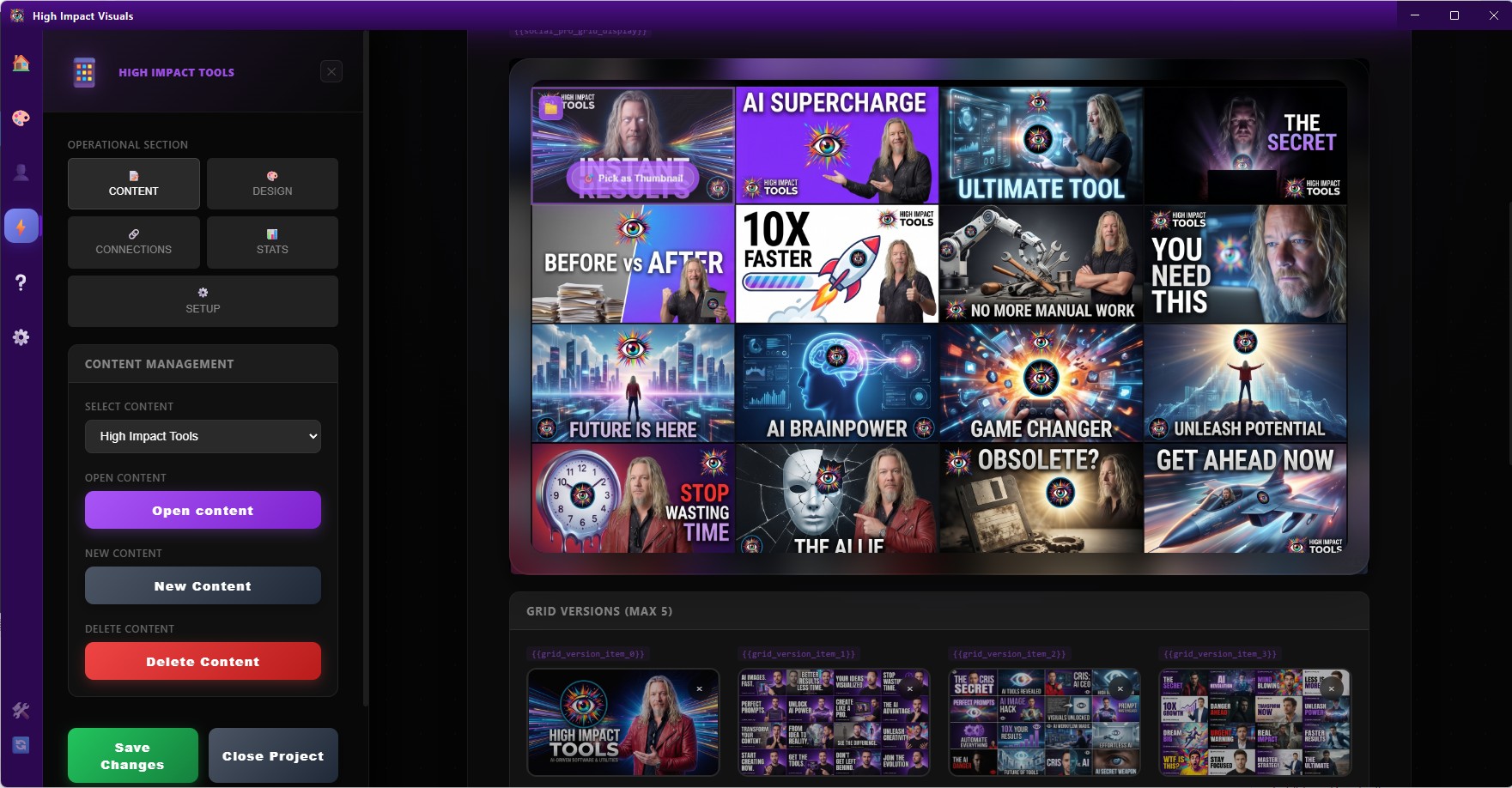
Task: Click folder icon on Instant Results thumbnail
Action: coord(550,108)
